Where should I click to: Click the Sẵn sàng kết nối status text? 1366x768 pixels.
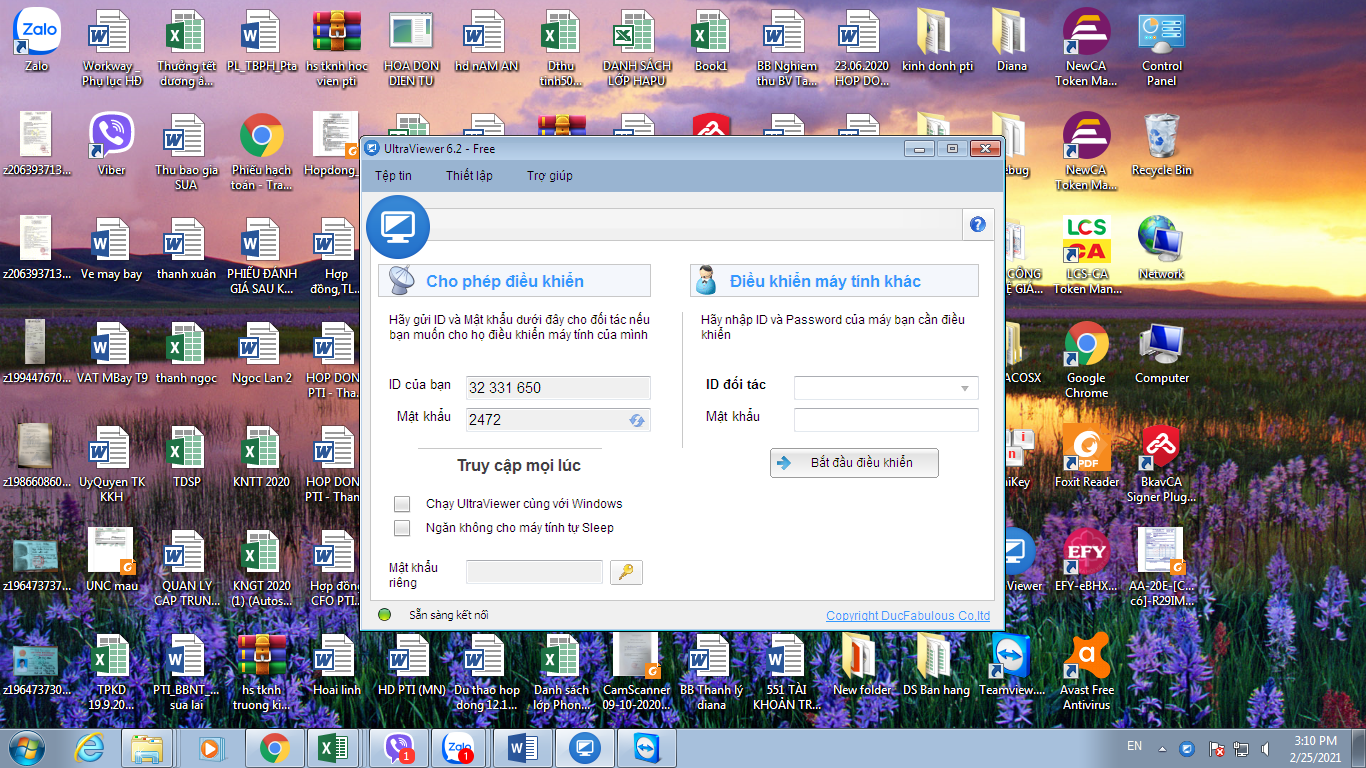[449, 615]
